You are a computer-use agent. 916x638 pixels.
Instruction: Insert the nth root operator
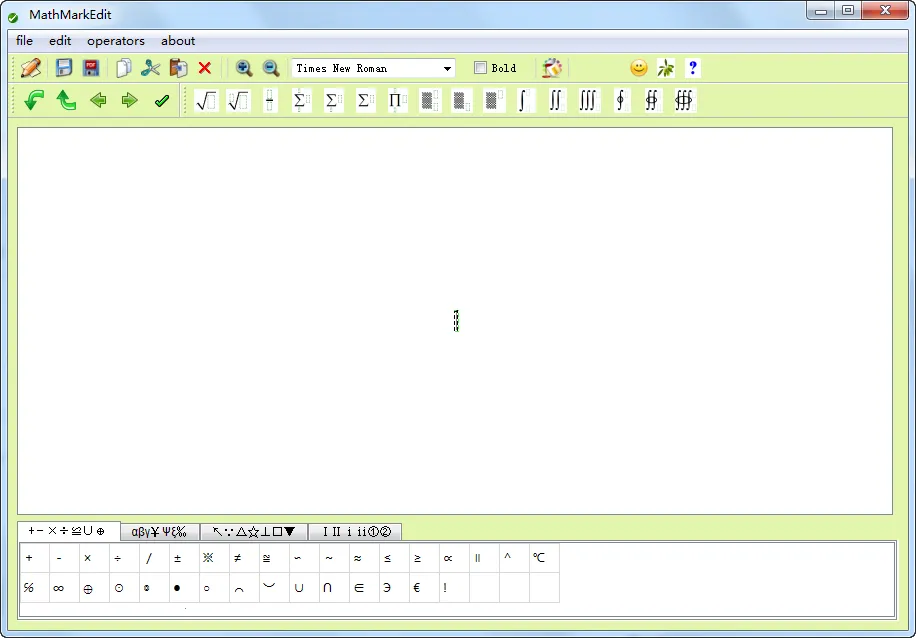[236, 100]
